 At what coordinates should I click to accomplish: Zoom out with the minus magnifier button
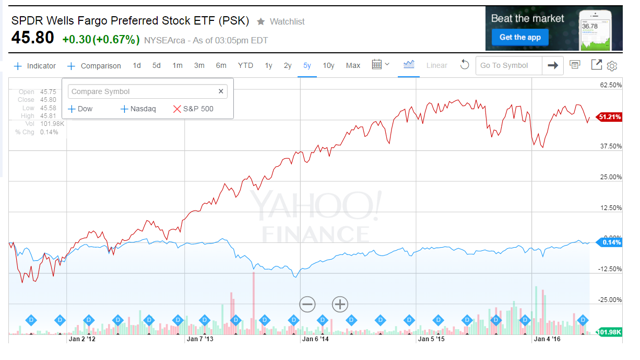click(x=307, y=304)
